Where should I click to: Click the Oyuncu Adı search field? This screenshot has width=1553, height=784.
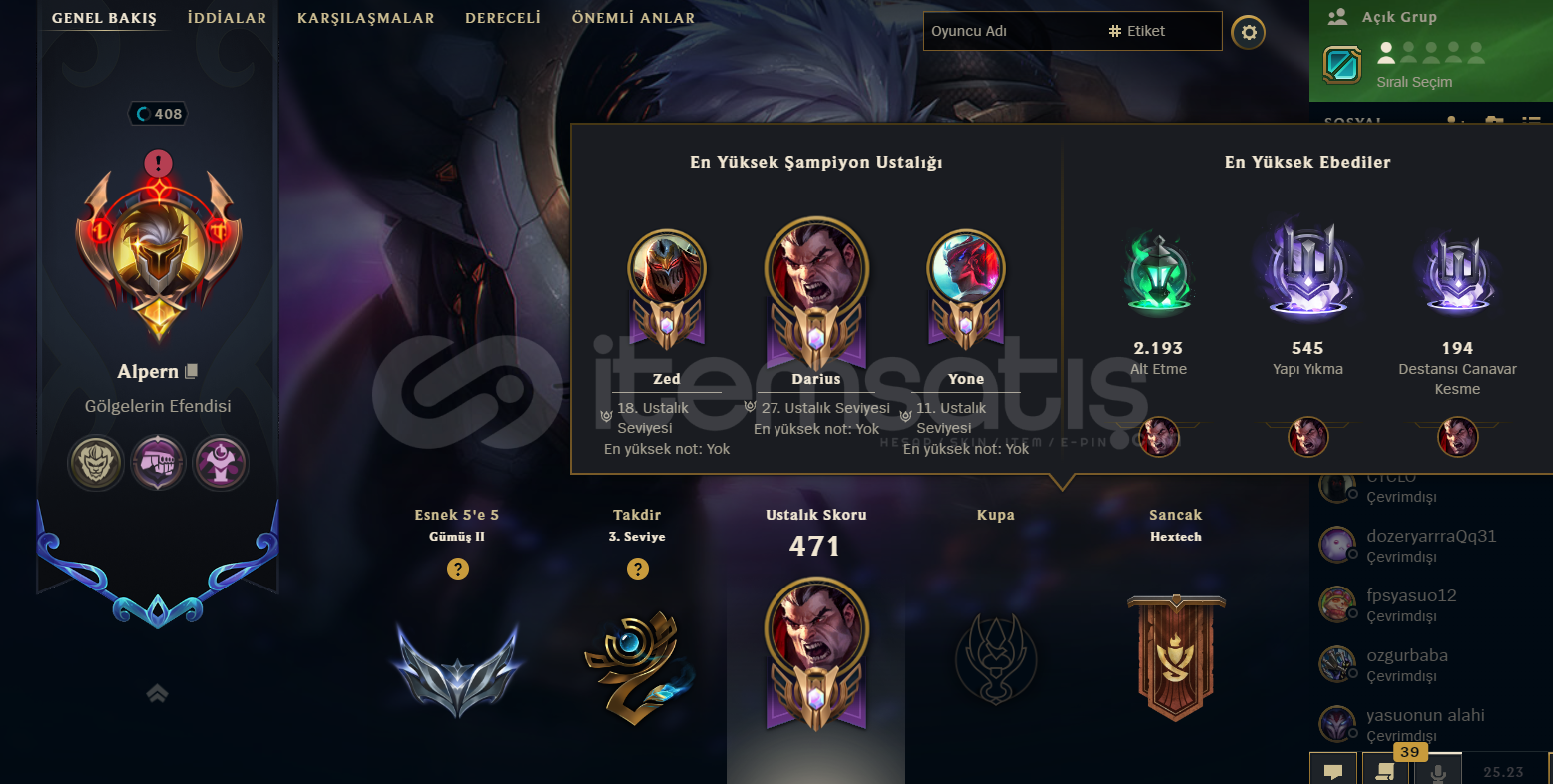(1012, 31)
